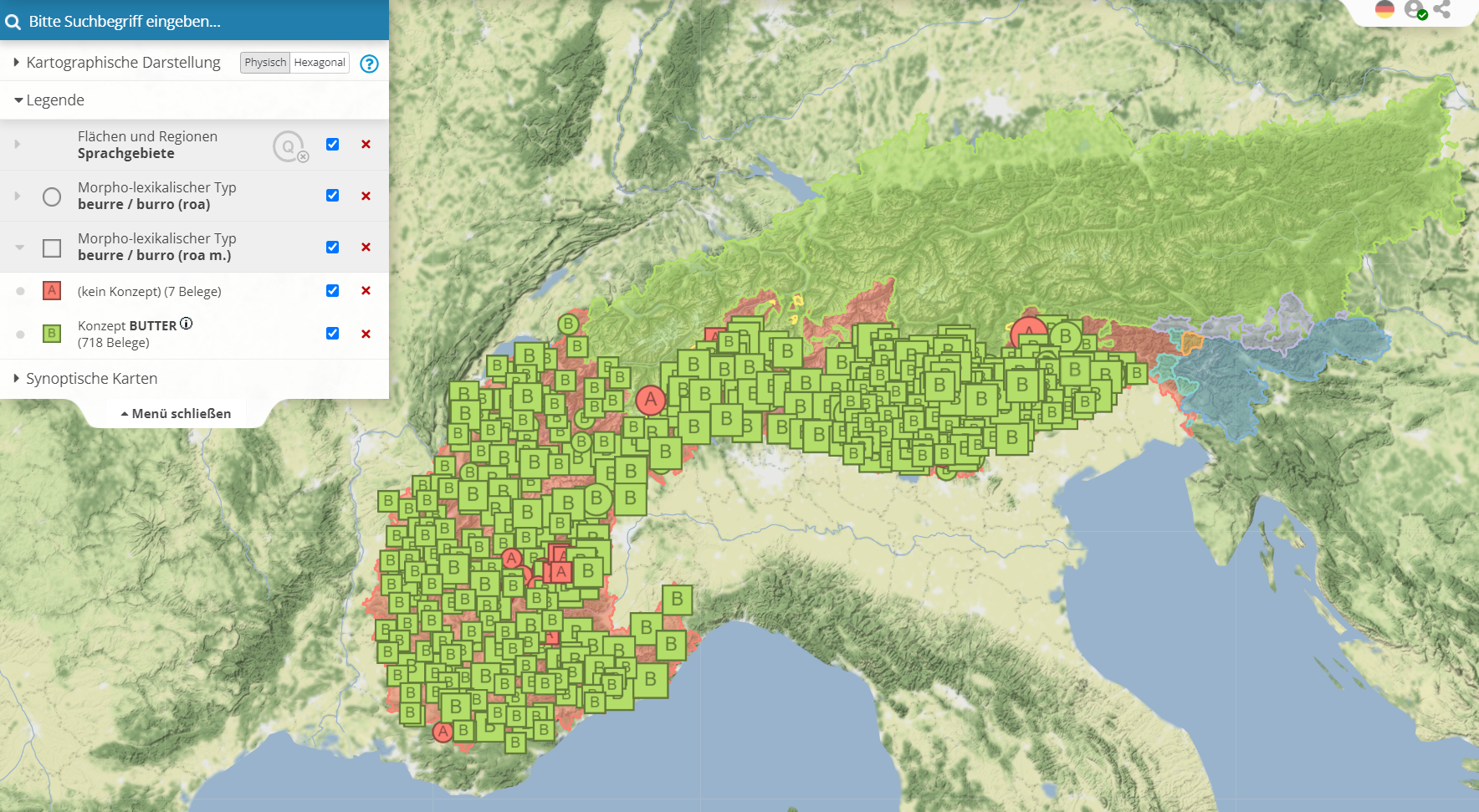Click the info icon beside Konzept BUTTER
The height and width of the screenshot is (812, 1479).
[187, 324]
